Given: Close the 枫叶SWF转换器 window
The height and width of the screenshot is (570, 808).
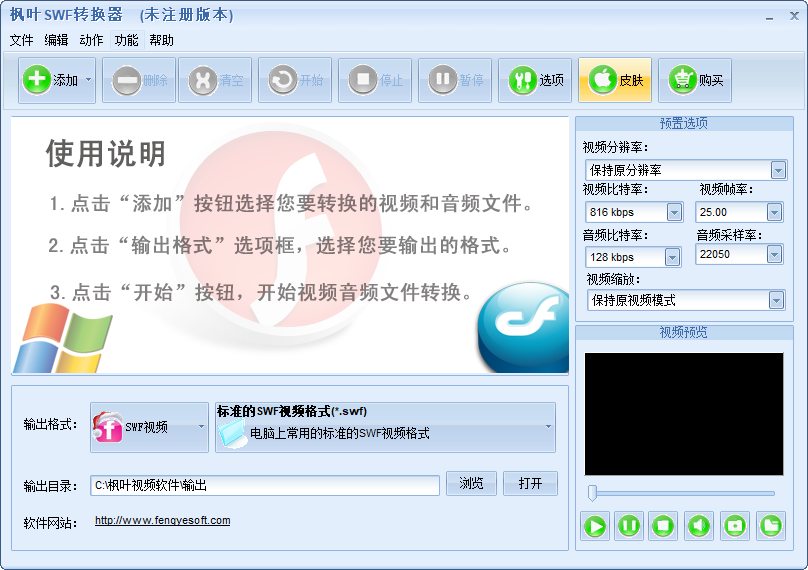Looking at the screenshot, I should pos(794,16).
